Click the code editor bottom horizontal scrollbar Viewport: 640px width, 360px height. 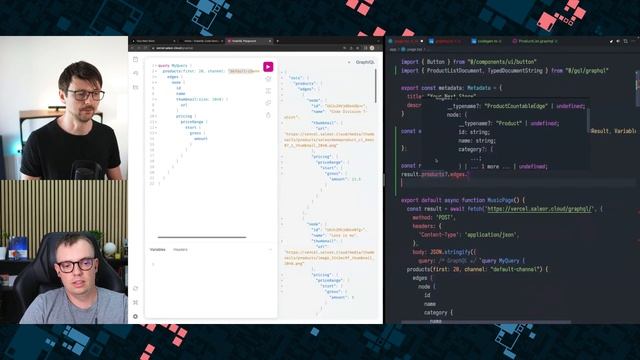coord(486,322)
